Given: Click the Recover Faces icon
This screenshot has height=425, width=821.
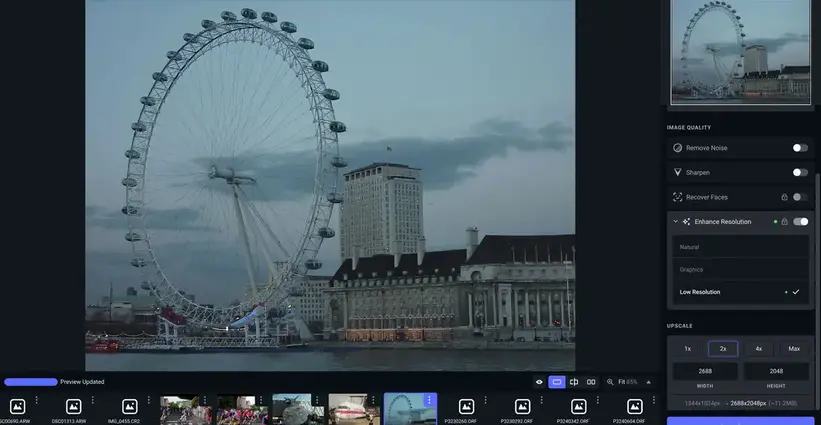Looking at the screenshot, I should [678, 197].
